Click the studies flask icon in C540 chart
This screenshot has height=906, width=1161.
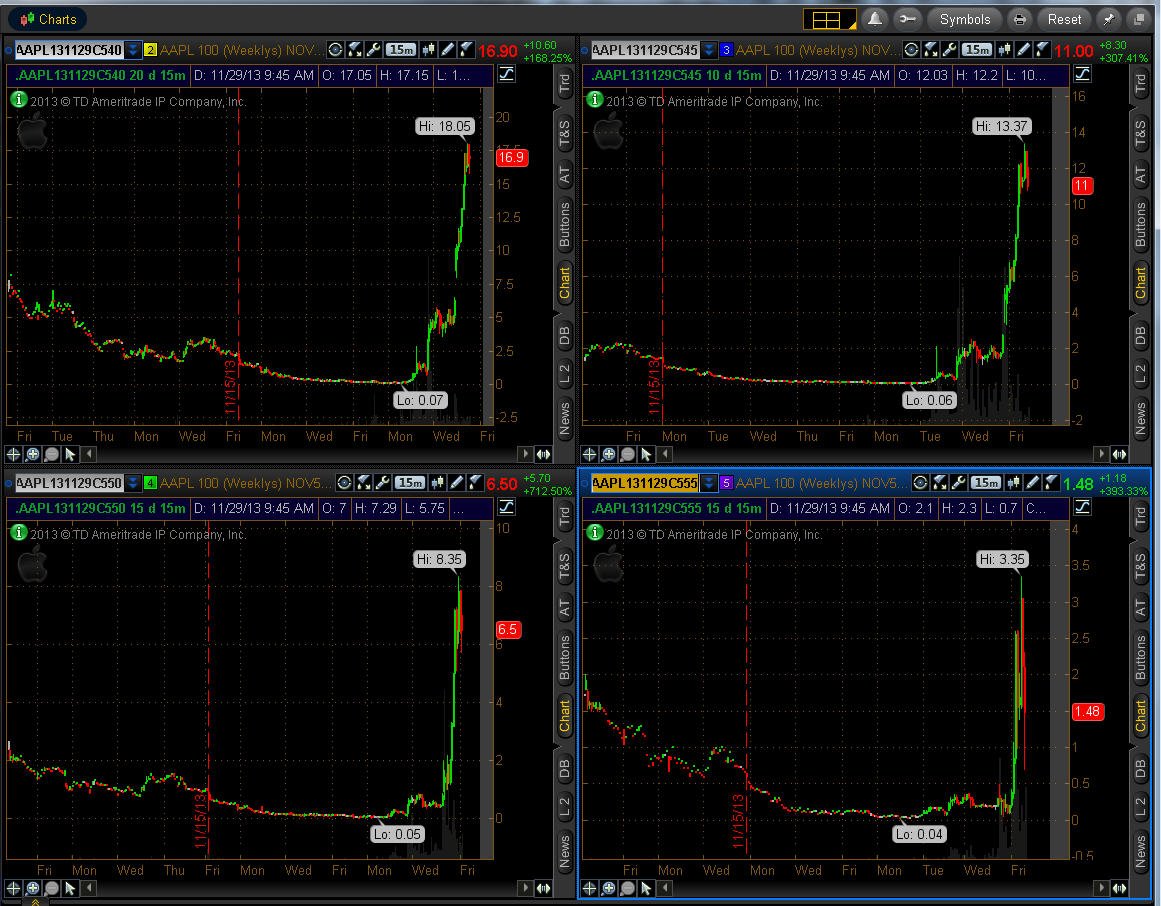coord(355,50)
